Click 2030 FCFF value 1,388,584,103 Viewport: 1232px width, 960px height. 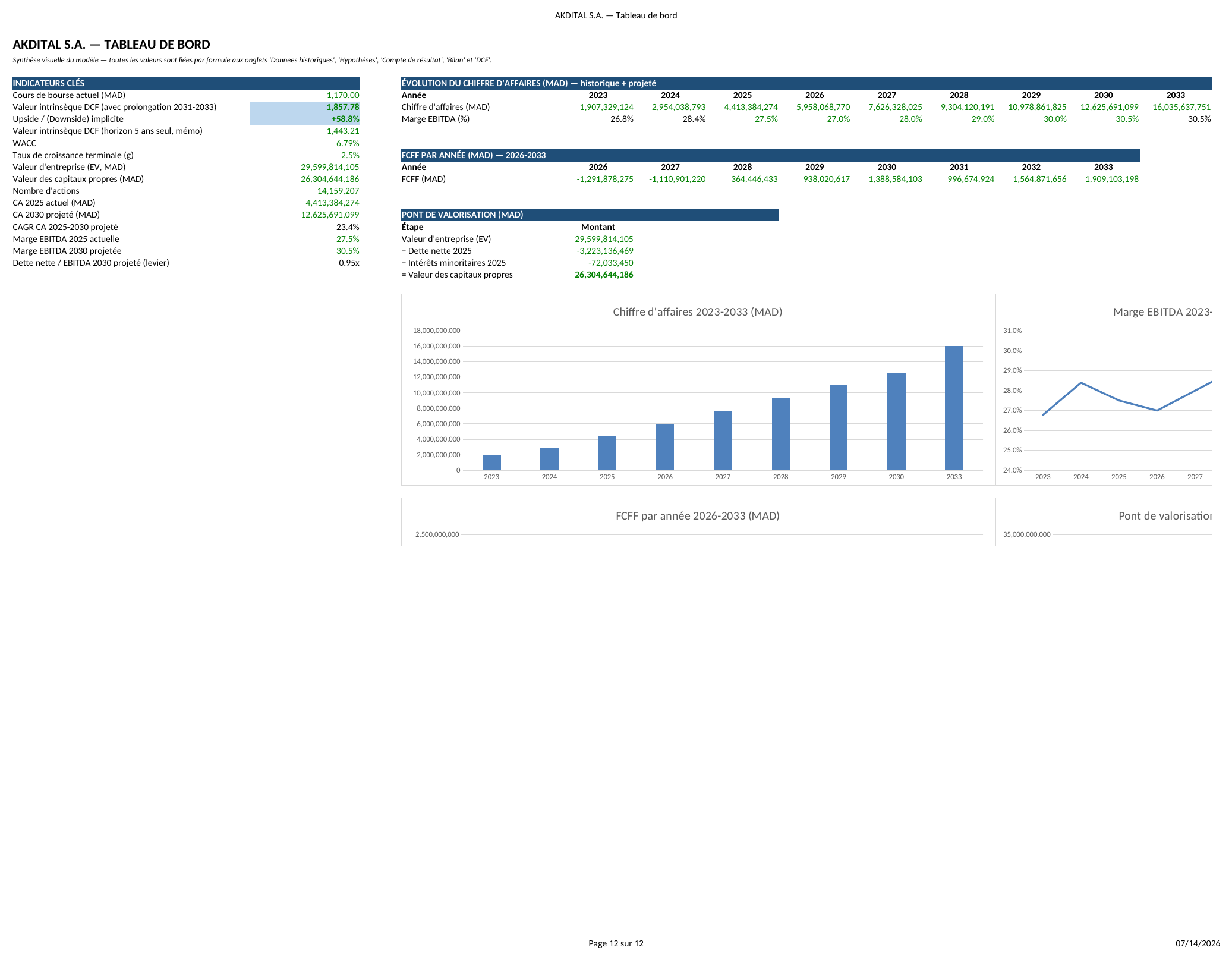[x=895, y=179]
